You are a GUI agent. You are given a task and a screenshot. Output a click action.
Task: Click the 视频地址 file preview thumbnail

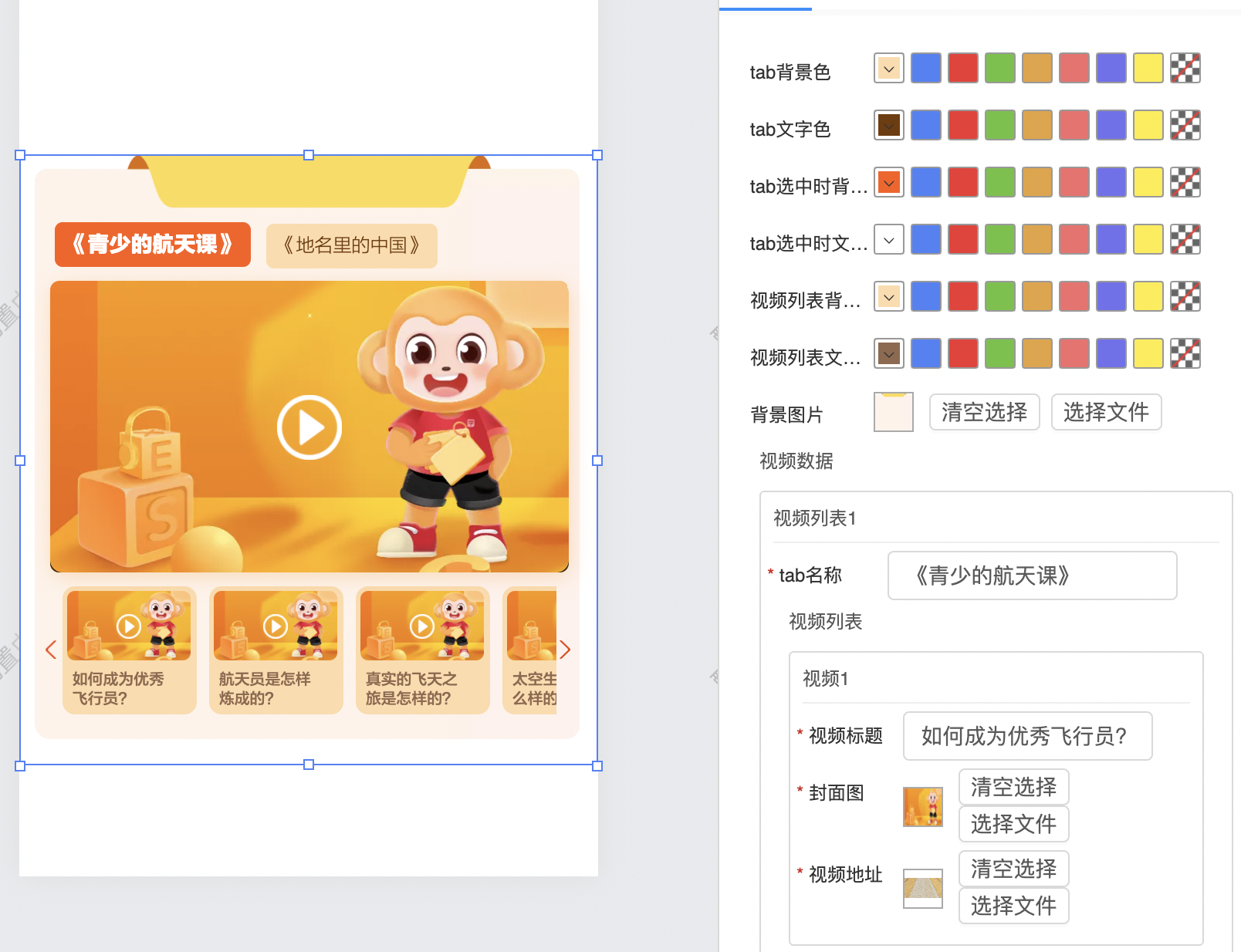[x=922, y=889]
